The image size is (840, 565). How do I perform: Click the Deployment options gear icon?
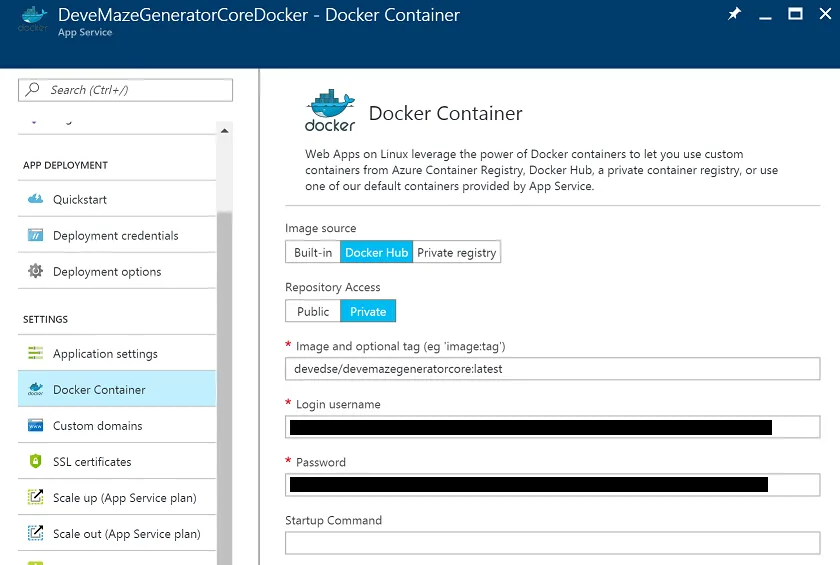click(x=36, y=271)
